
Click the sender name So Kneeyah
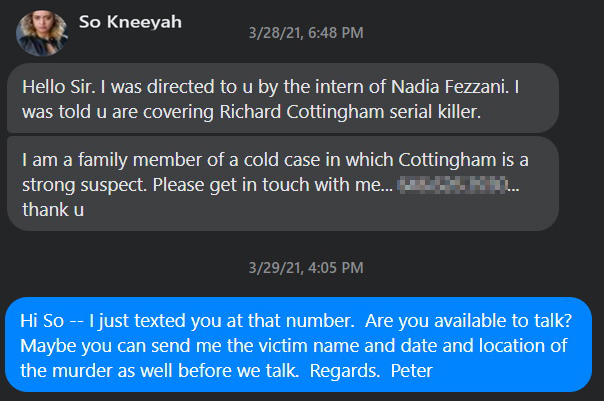click(130, 22)
